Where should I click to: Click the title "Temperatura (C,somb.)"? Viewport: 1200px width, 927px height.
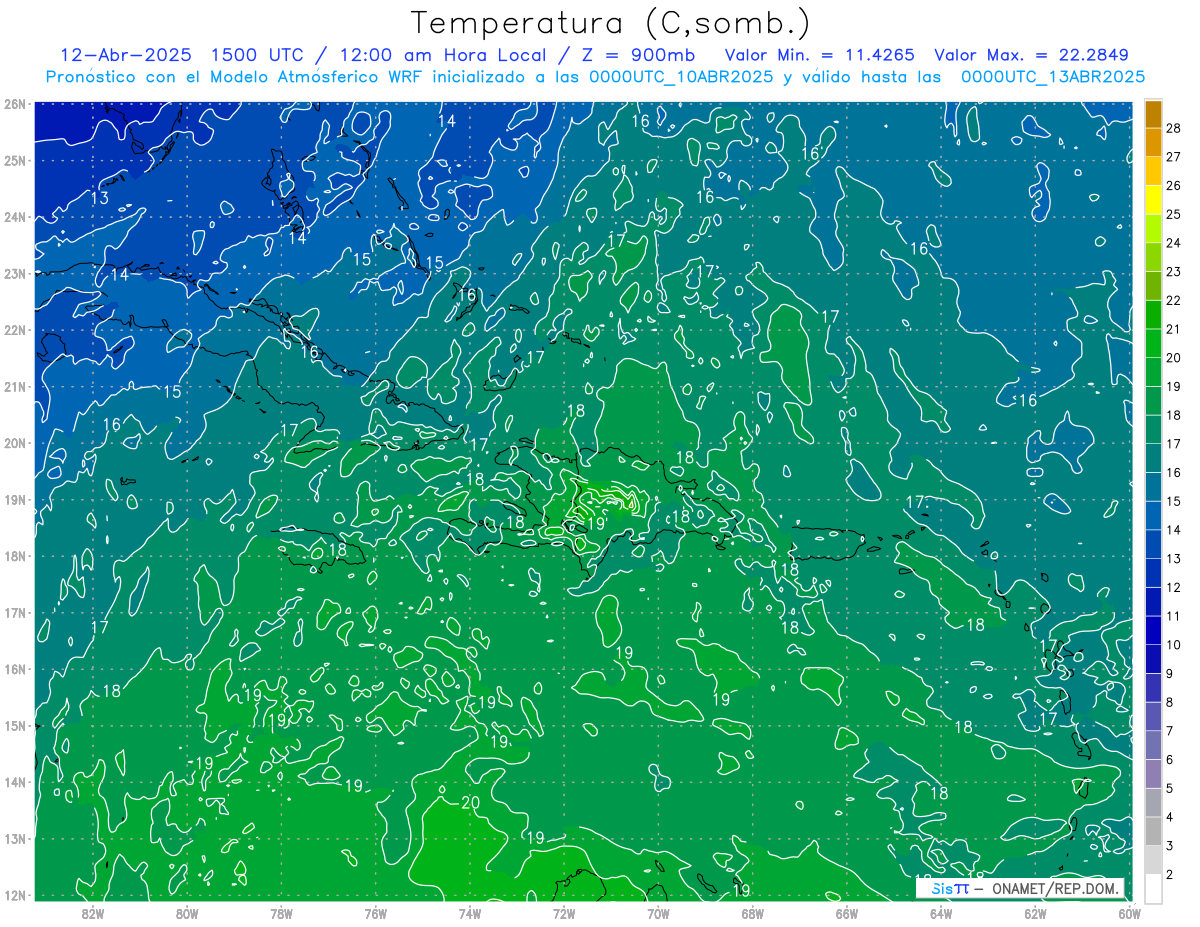tap(611, 24)
